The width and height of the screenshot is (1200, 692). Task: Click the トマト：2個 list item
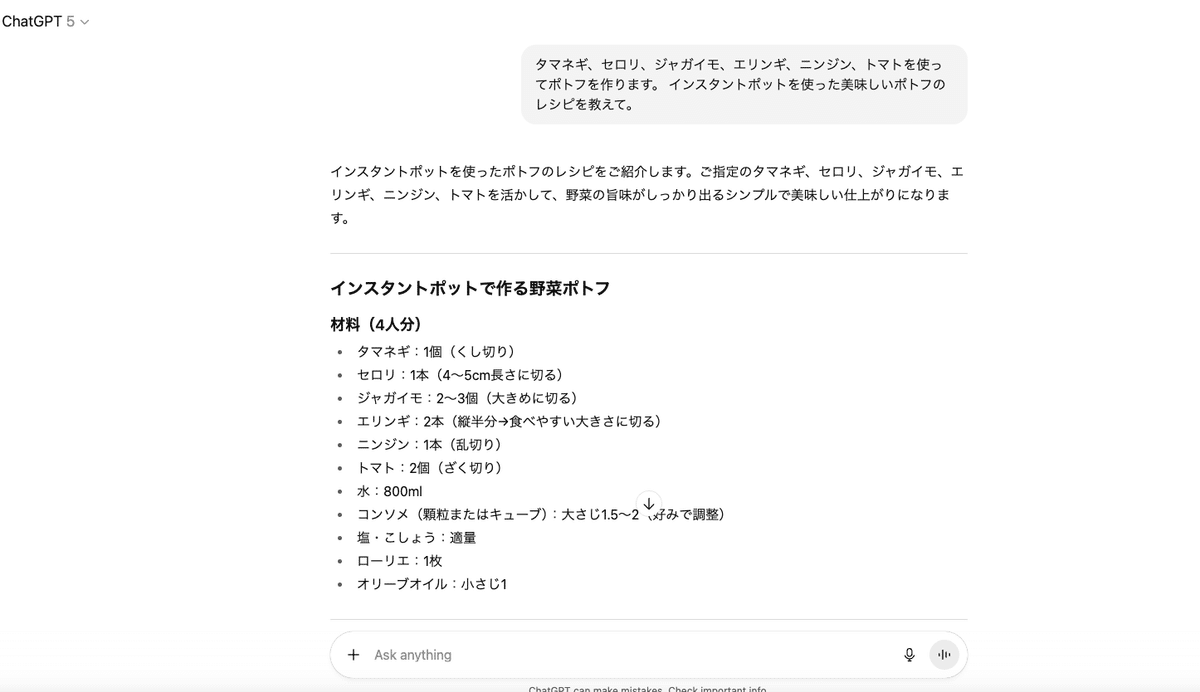point(430,468)
